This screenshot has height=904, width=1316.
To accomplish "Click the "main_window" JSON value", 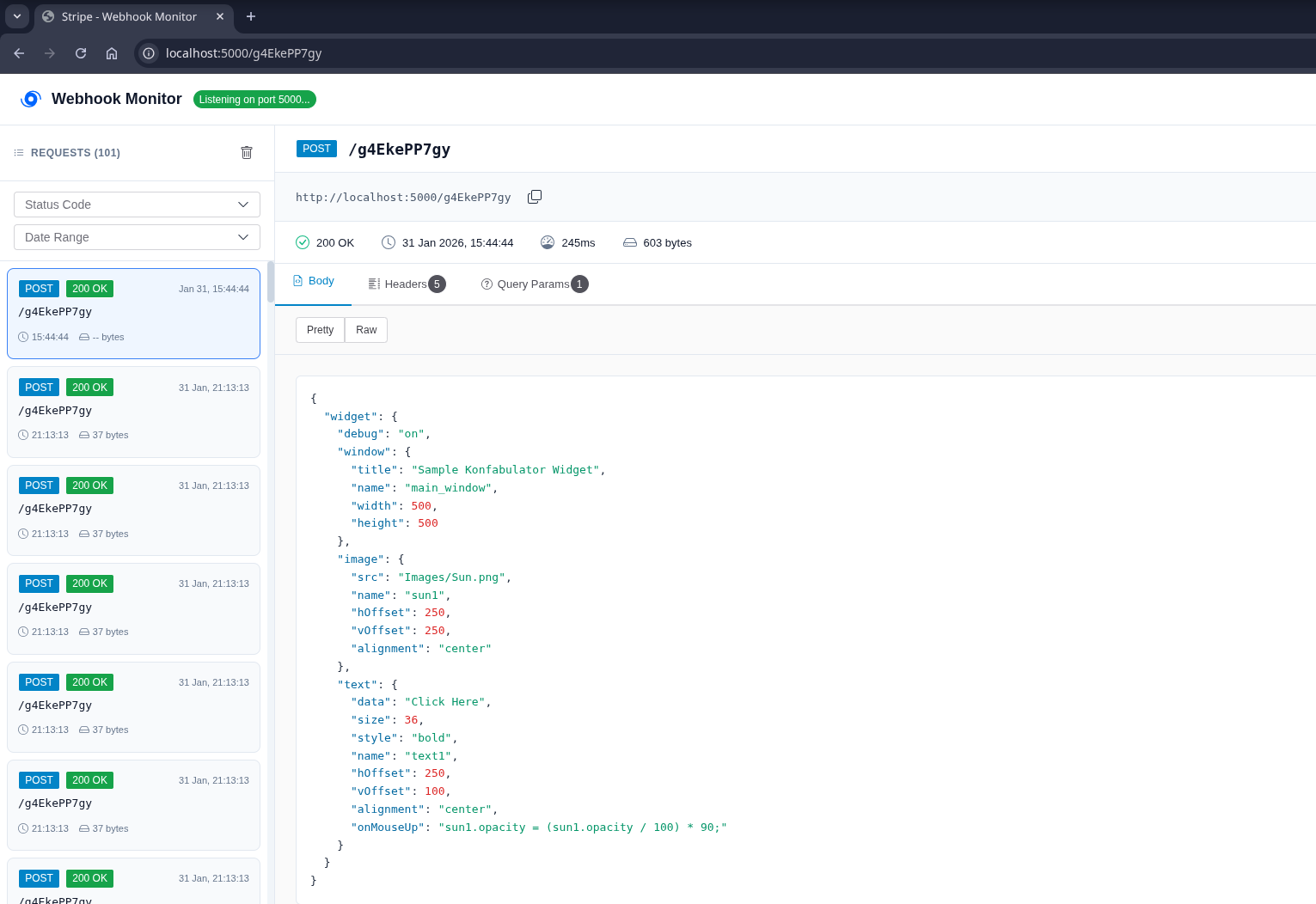I will coord(448,488).
